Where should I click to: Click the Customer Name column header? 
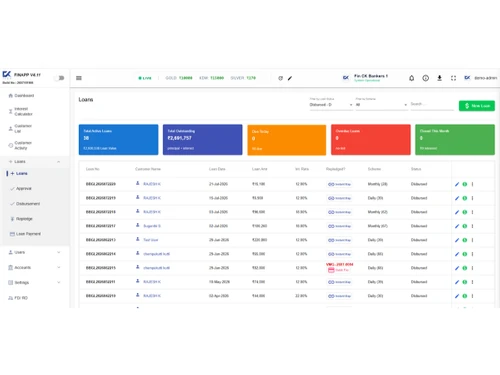148,169
